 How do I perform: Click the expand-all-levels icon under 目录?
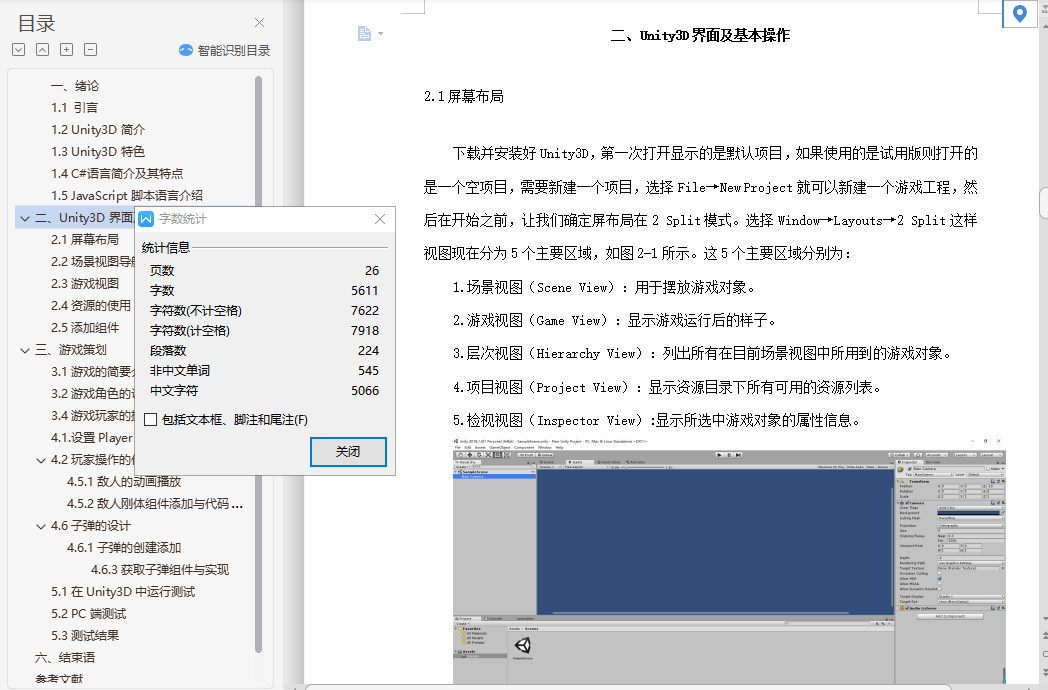pyautogui.click(x=19, y=49)
